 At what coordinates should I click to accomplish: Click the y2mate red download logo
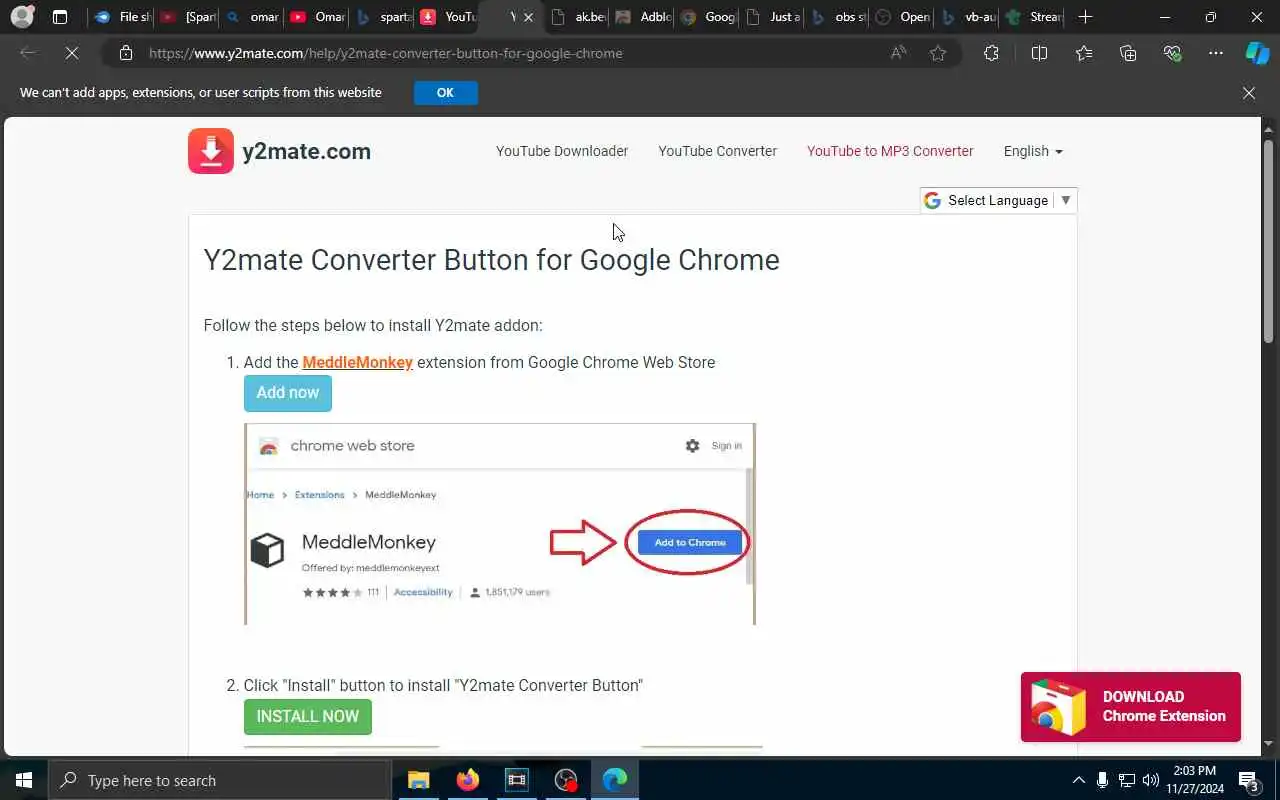[211, 151]
